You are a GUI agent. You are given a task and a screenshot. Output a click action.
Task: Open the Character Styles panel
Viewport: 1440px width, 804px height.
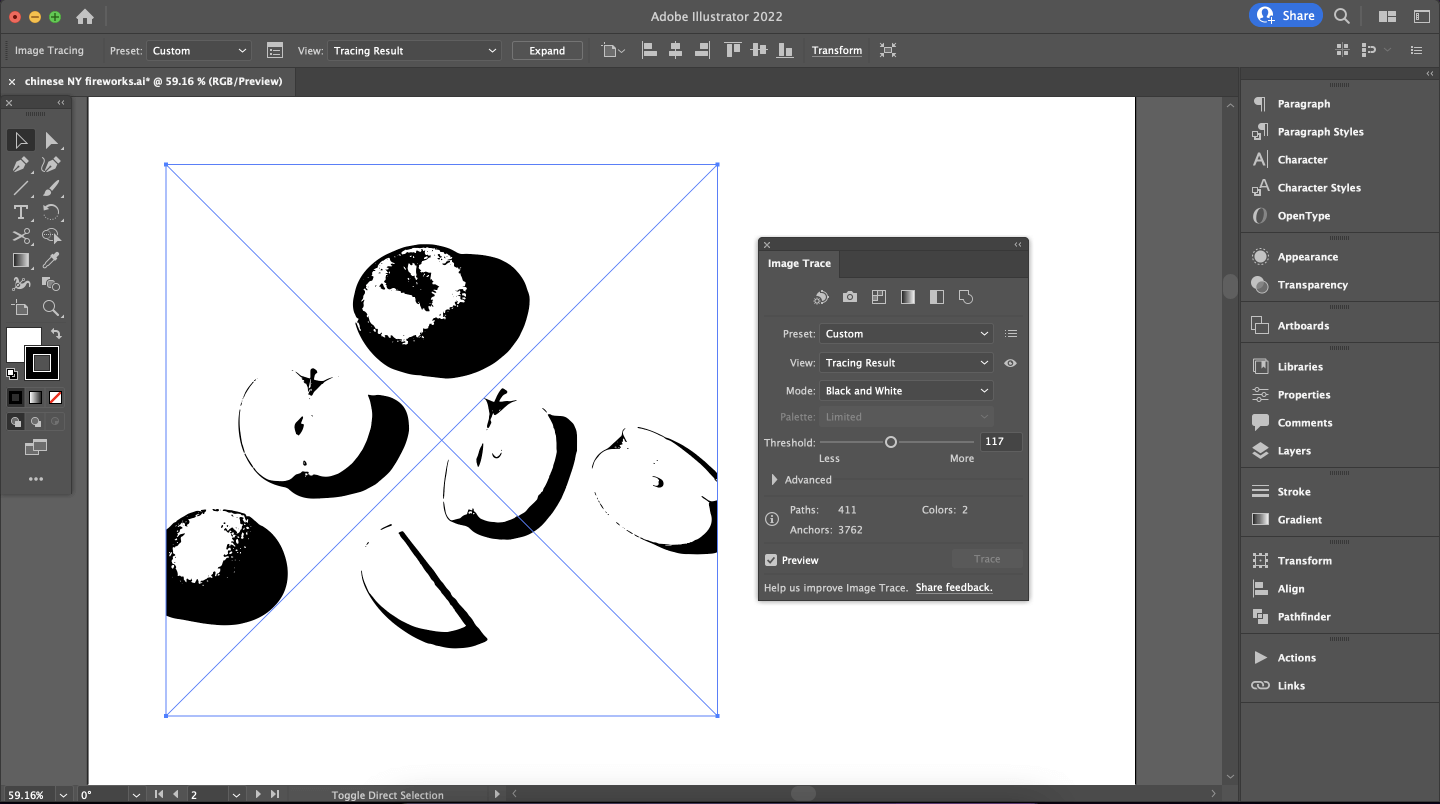[1318, 188]
